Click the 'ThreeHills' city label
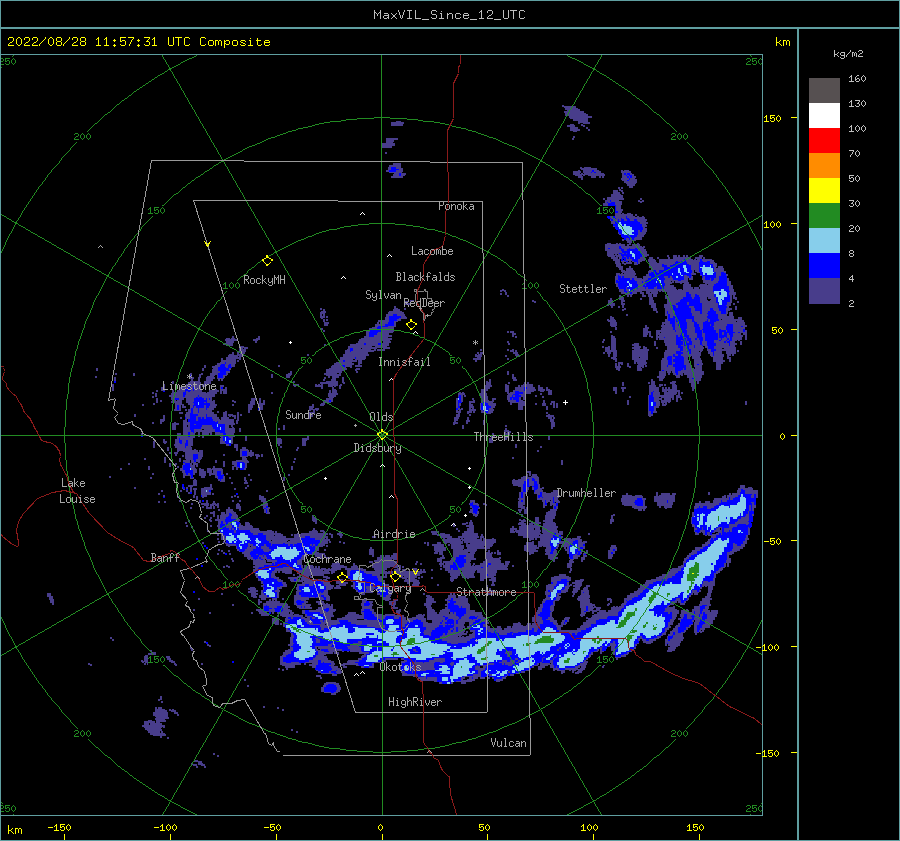Screen dimensions: 900x841 (503, 437)
